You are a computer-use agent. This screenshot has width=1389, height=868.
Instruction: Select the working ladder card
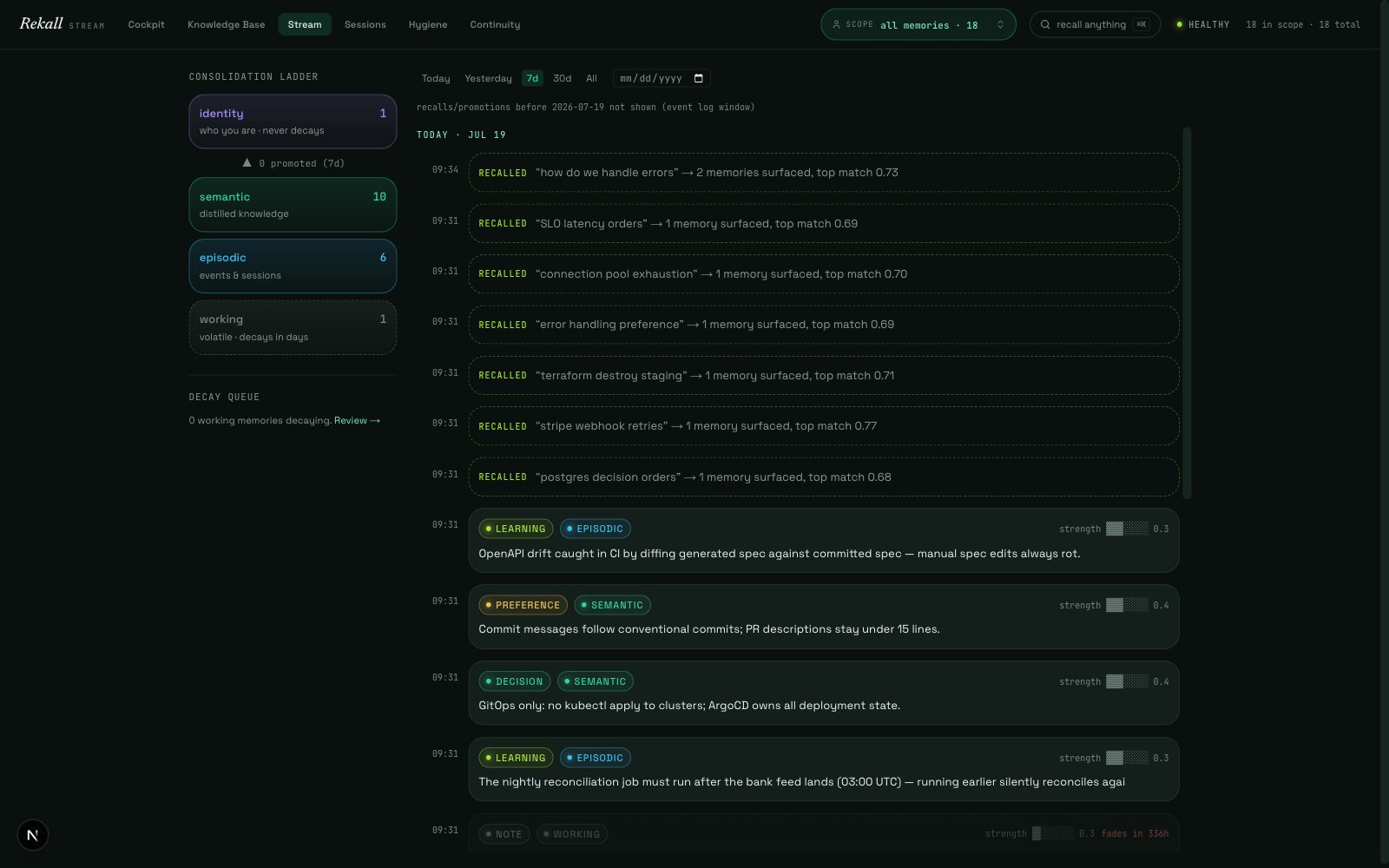(293, 327)
